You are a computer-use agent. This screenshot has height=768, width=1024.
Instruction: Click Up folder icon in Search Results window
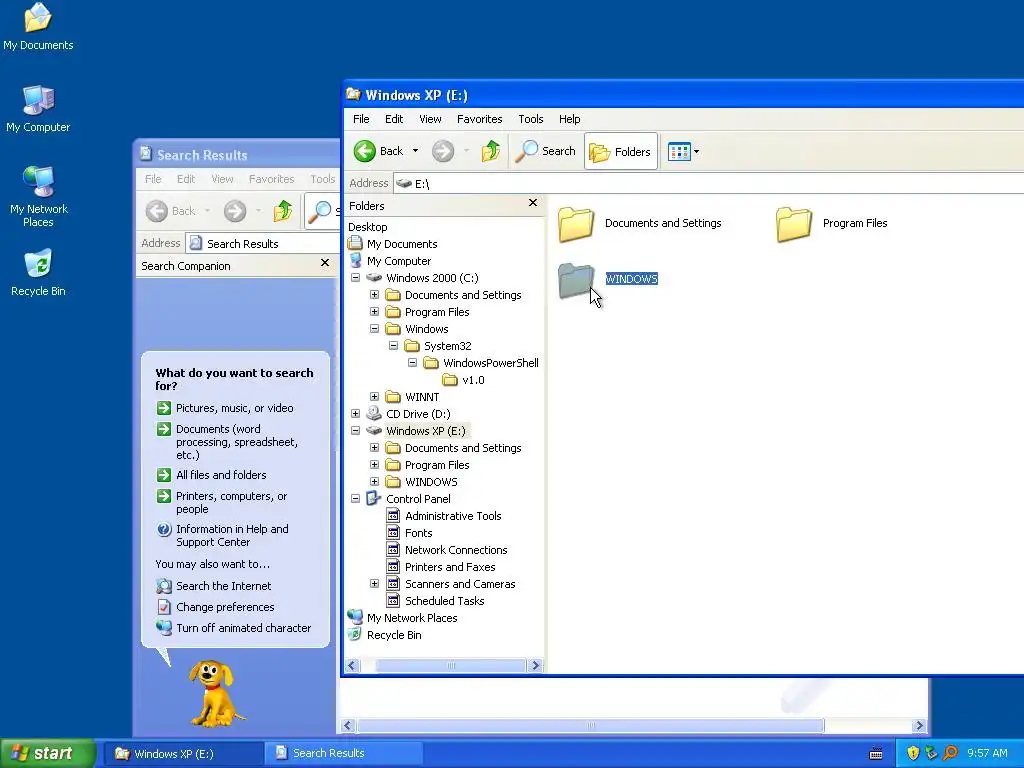283,211
